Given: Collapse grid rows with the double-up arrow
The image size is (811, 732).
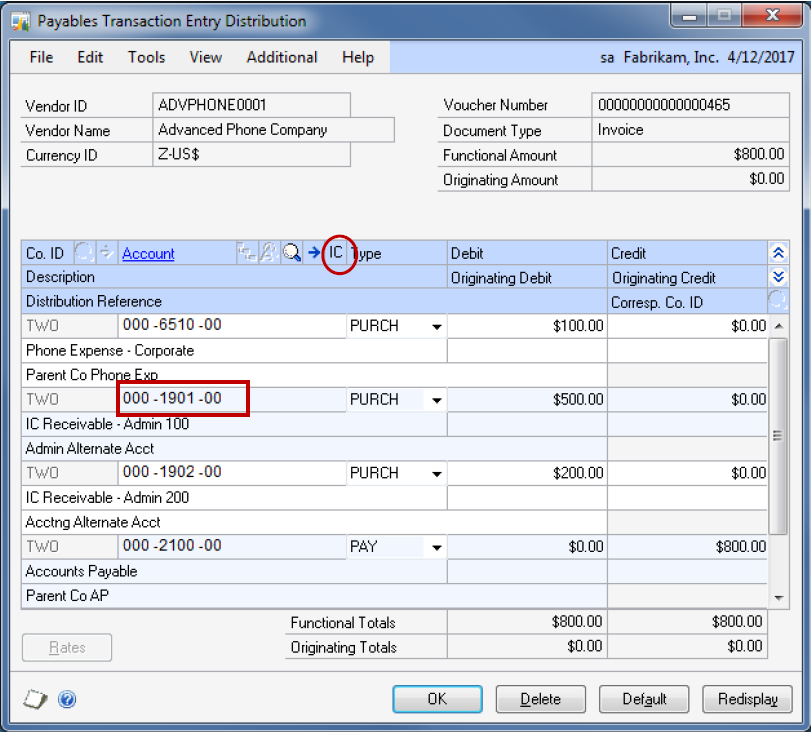Looking at the screenshot, I should point(777,254).
